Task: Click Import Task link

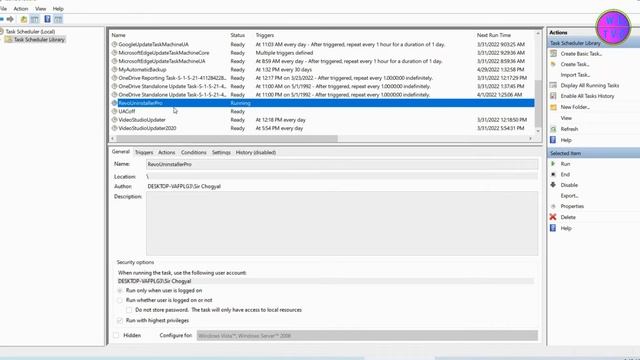Action: click(x=575, y=75)
